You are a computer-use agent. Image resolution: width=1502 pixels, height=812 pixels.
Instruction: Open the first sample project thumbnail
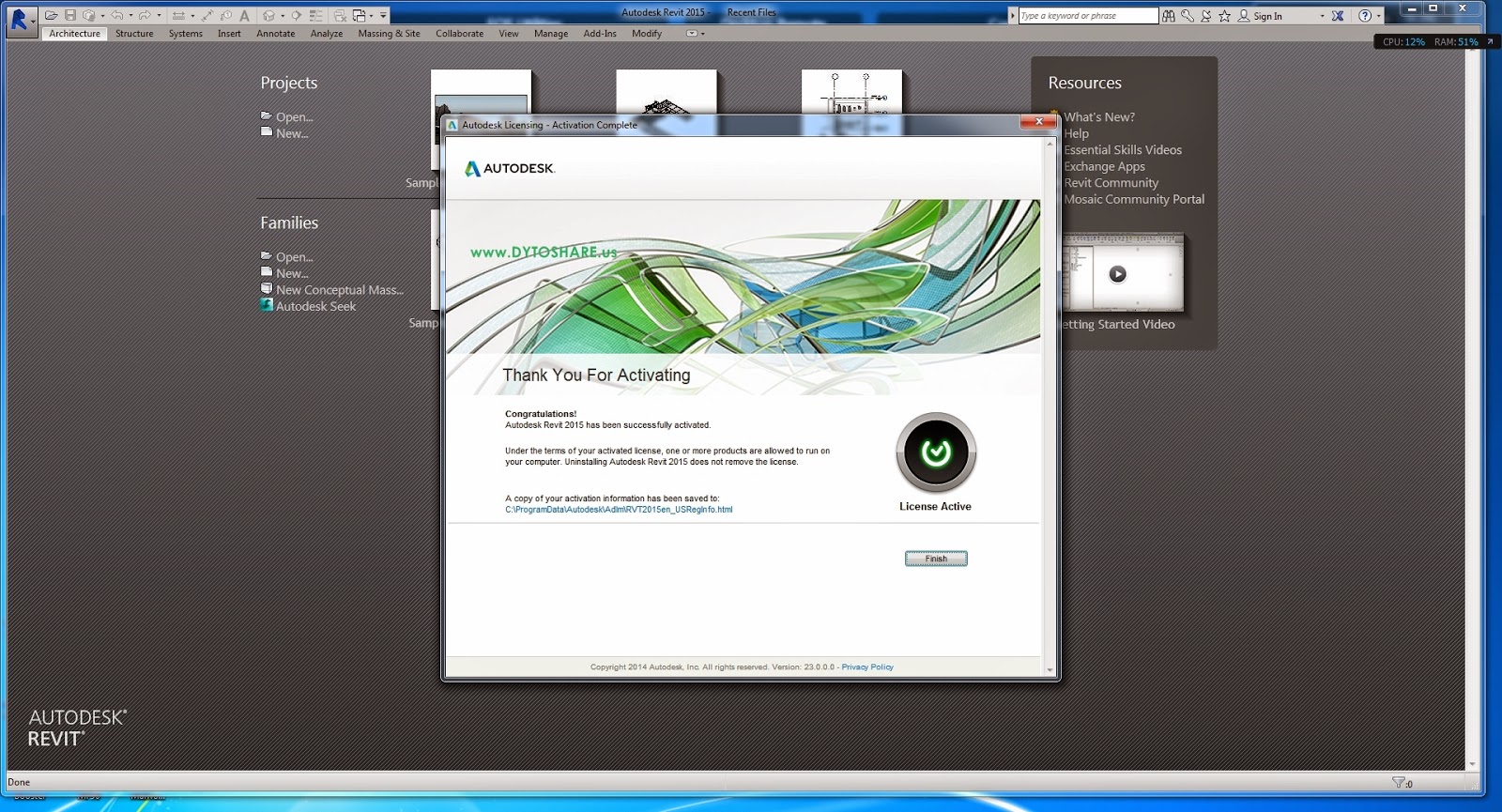click(x=481, y=93)
